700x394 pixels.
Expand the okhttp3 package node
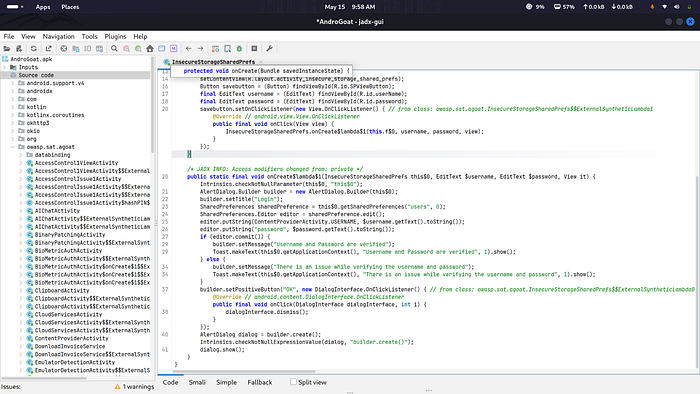tap(13, 123)
